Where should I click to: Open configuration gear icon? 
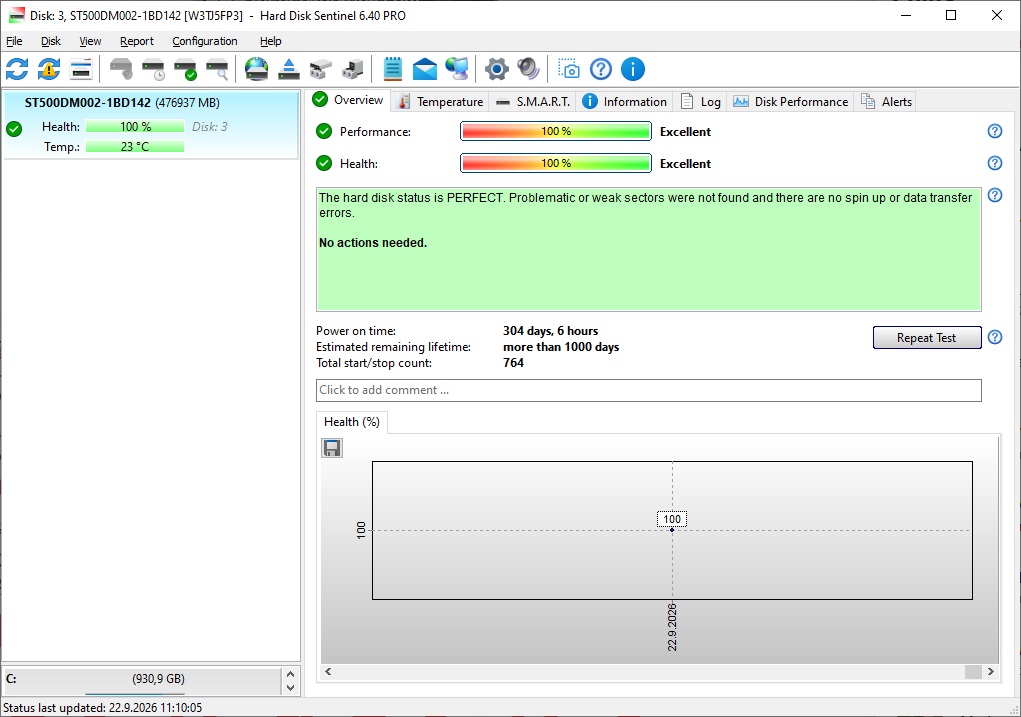(496, 69)
